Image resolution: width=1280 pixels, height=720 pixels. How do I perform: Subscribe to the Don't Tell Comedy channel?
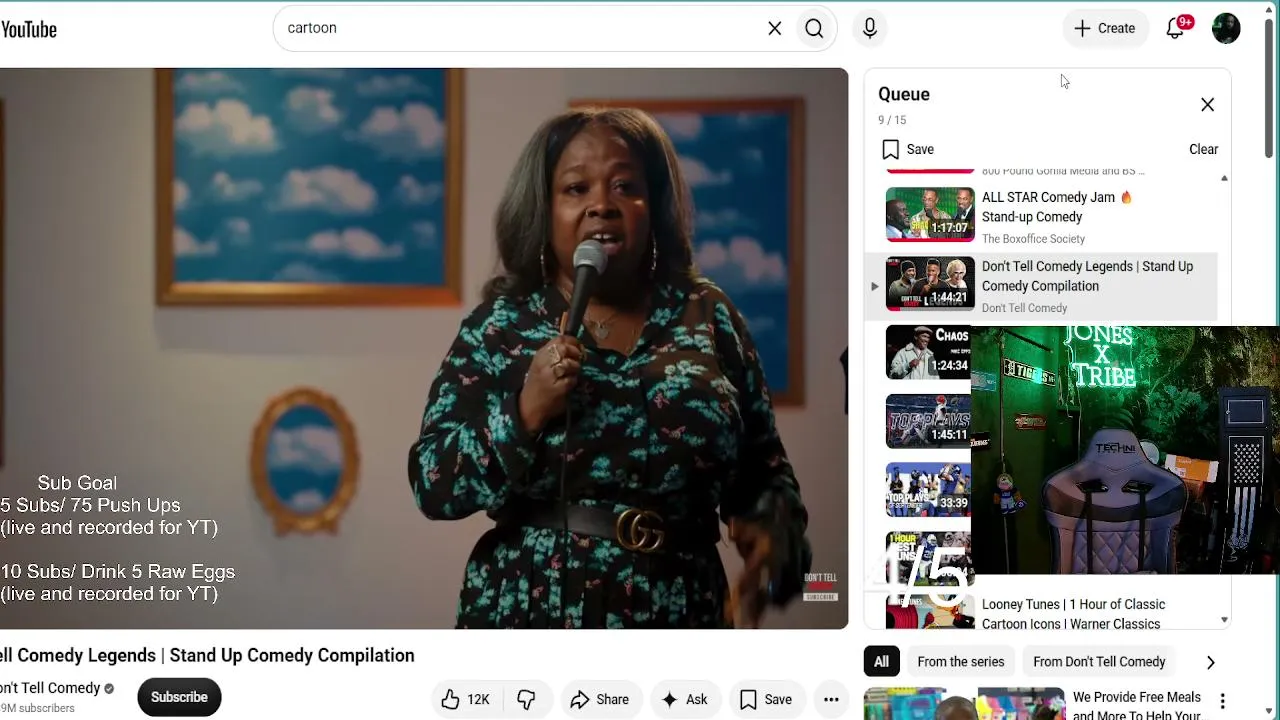coord(179,697)
